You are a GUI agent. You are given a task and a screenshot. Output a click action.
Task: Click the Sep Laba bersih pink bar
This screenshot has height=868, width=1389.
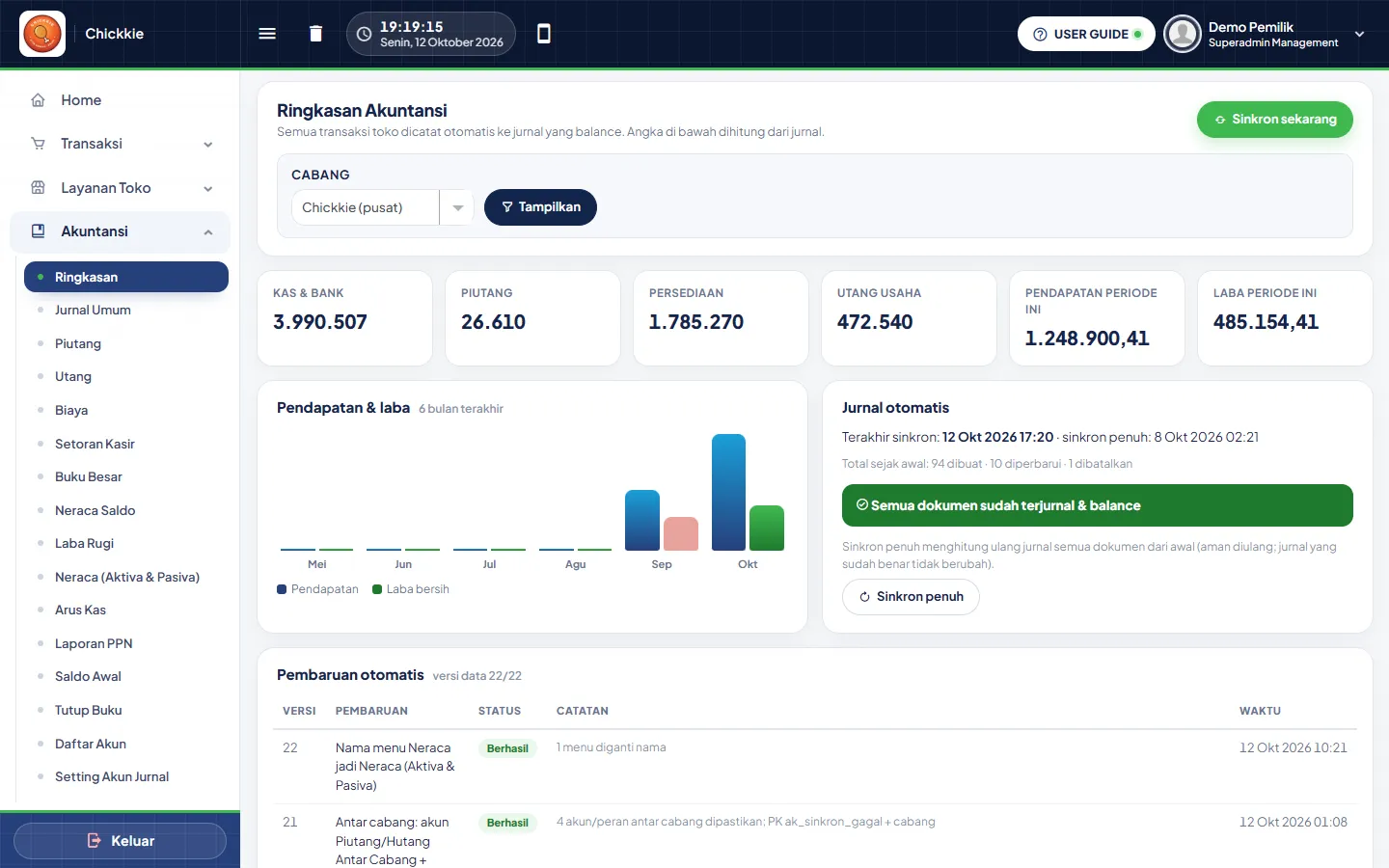tap(681, 534)
